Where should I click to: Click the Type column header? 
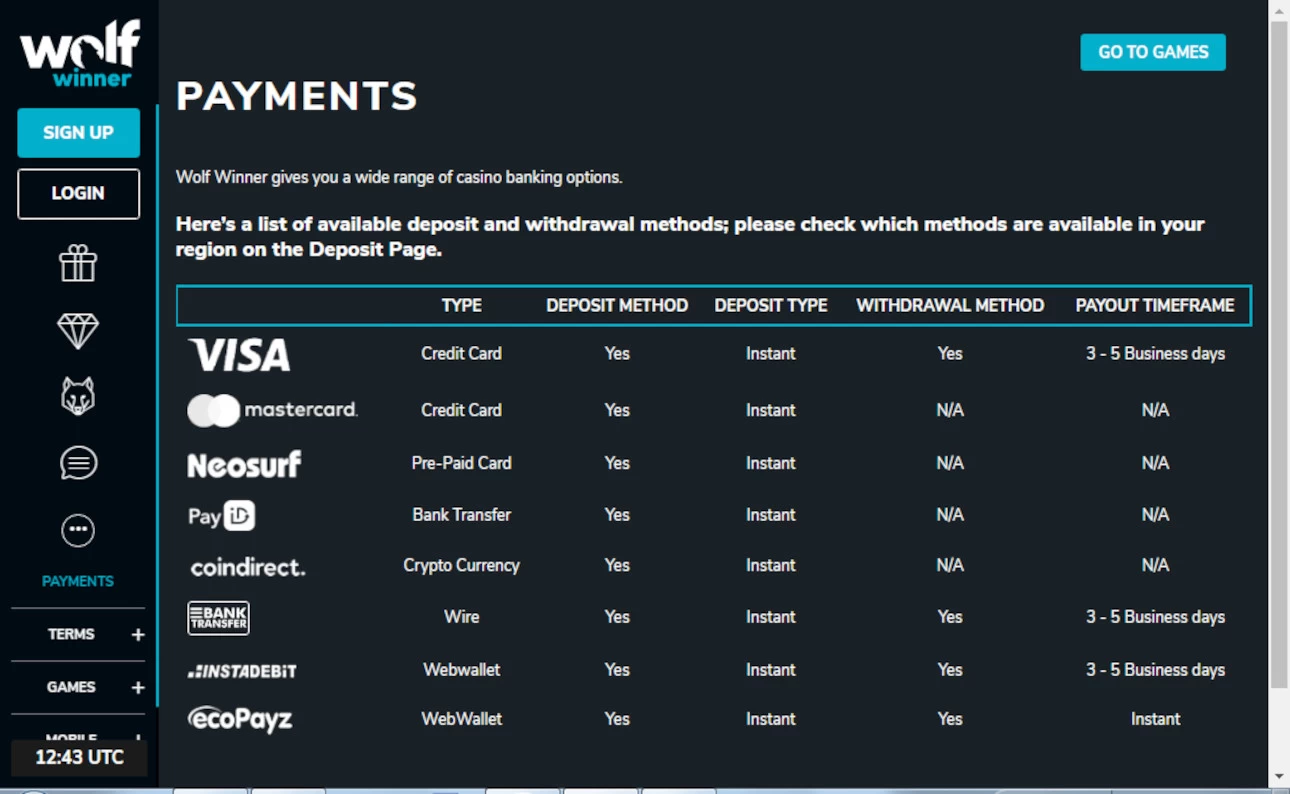pos(462,305)
